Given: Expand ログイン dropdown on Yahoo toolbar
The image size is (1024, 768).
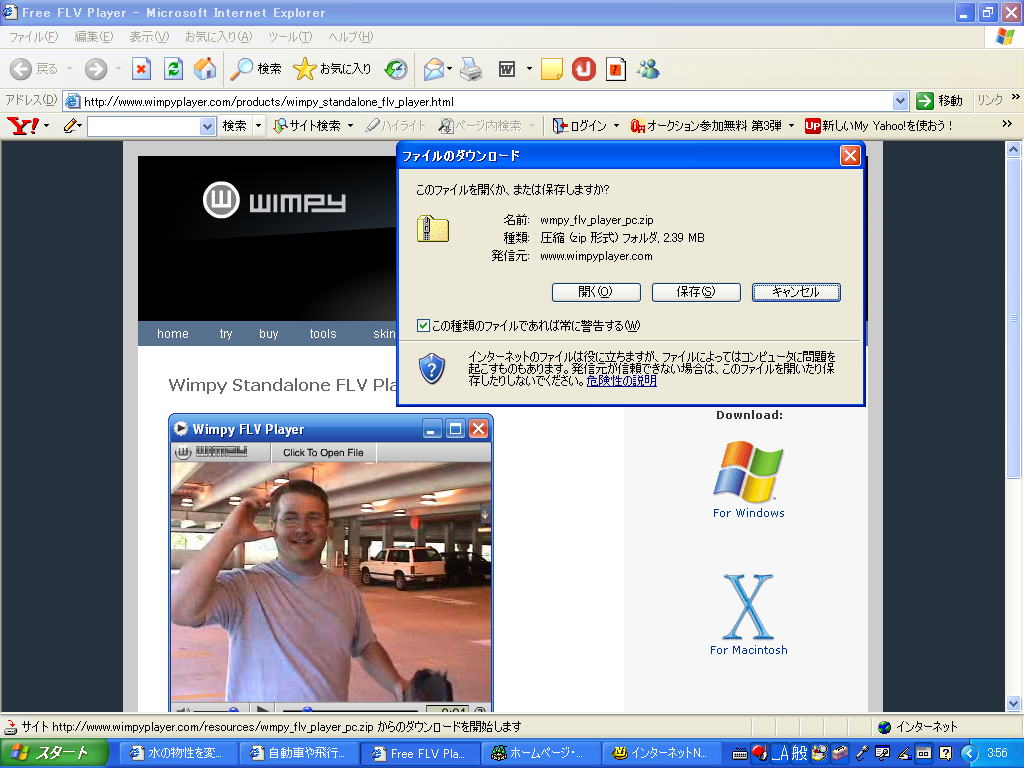Looking at the screenshot, I should 616,125.
